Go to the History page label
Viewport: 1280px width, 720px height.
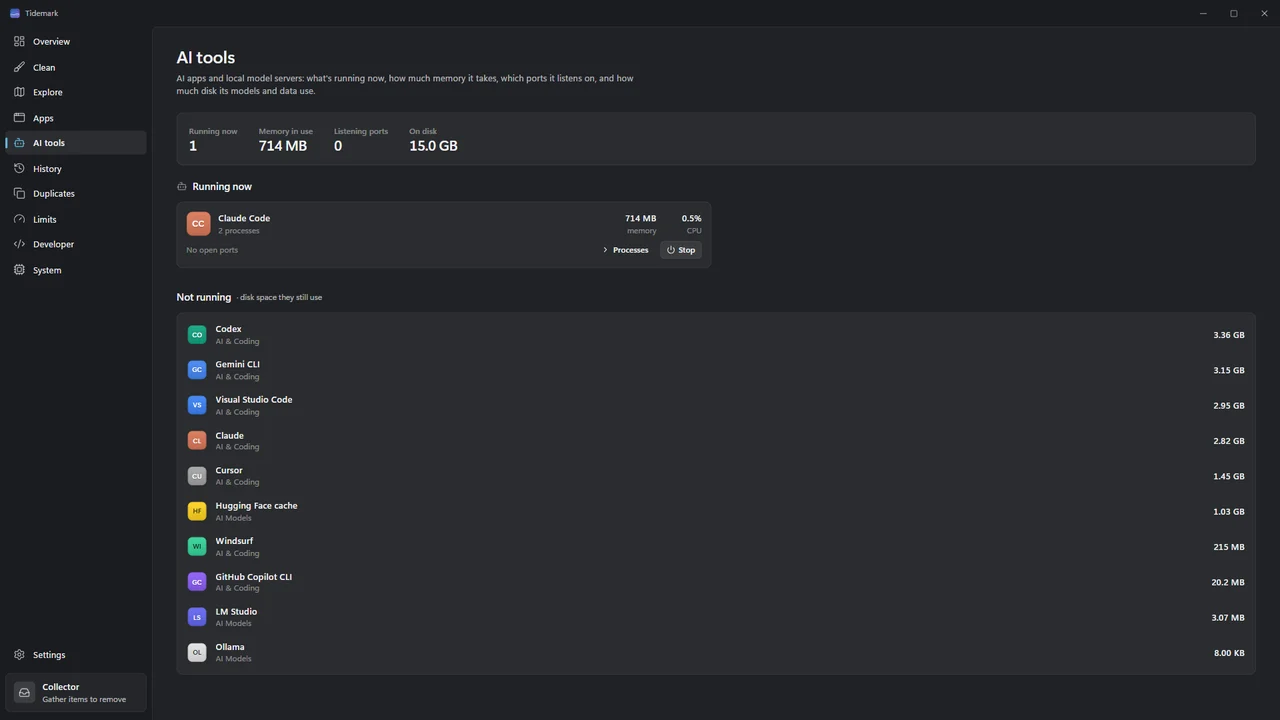(x=47, y=169)
